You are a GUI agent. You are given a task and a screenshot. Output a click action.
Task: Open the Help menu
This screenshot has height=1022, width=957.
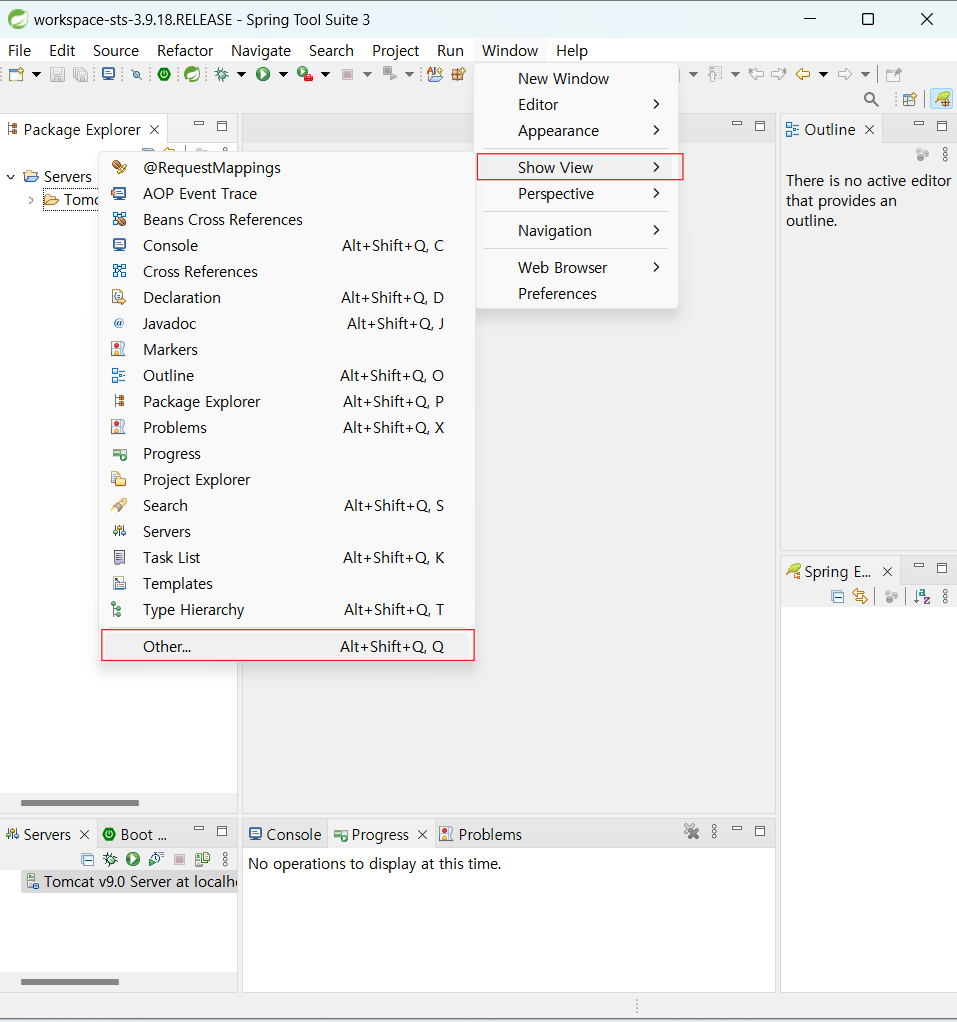[572, 50]
